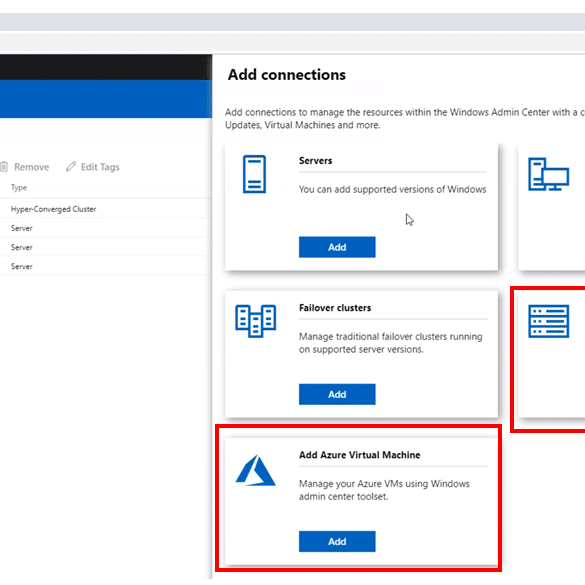
Task: Click the Failover clusters card title
Action: 335,308
